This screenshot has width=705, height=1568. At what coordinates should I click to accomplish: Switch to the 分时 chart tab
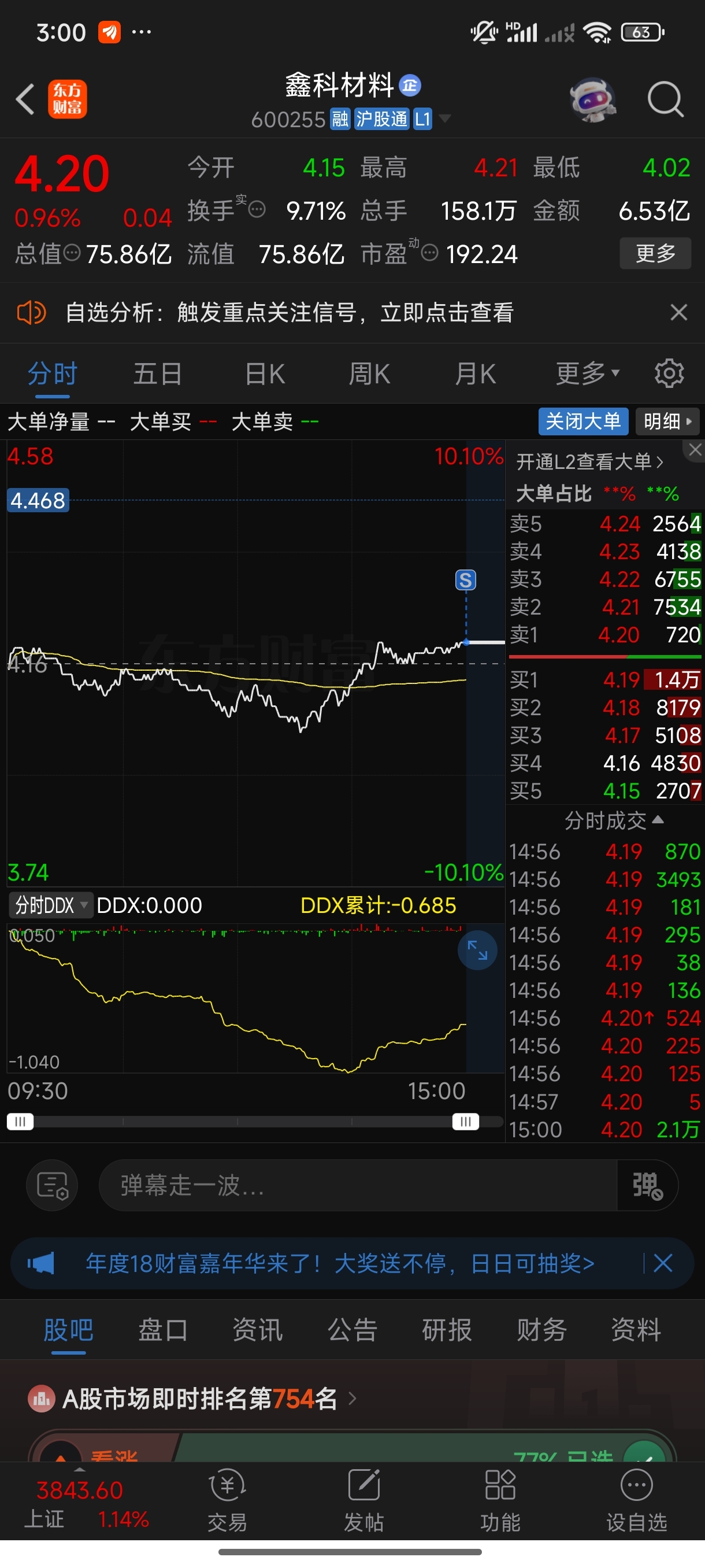(53, 373)
